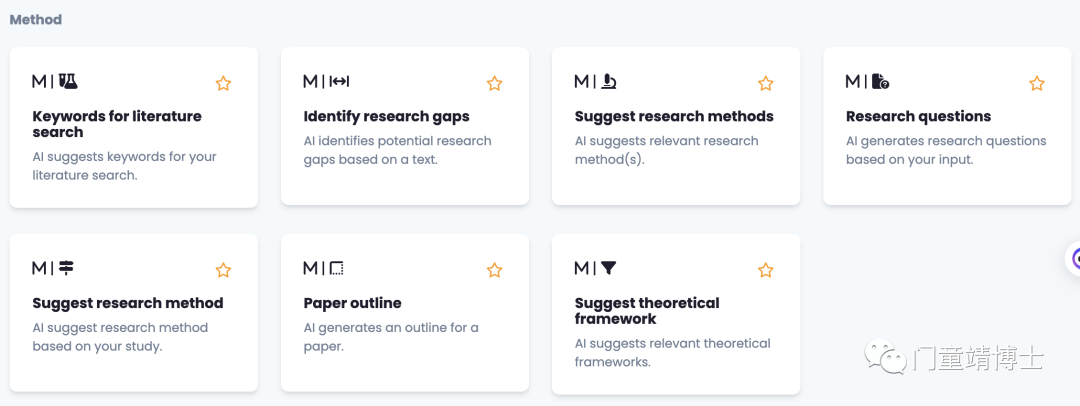Click the dotted square icon on Paper outline
This screenshot has width=1080, height=406.
(337, 267)
